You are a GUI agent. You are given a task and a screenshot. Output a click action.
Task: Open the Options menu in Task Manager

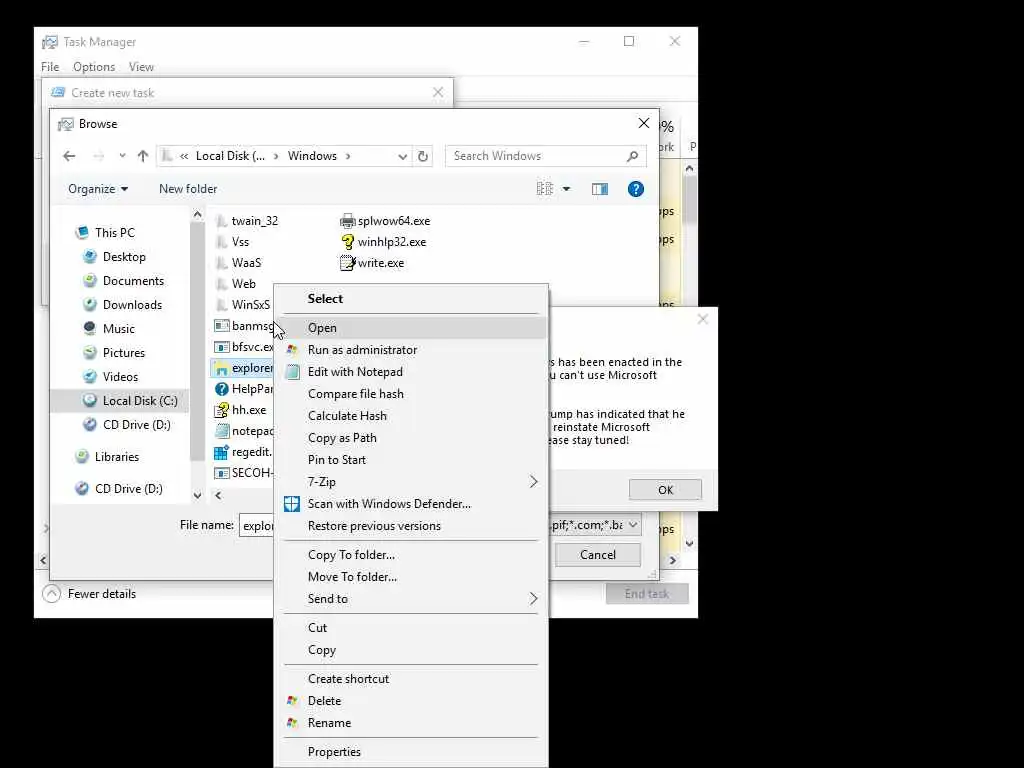(x=94, y=67)
